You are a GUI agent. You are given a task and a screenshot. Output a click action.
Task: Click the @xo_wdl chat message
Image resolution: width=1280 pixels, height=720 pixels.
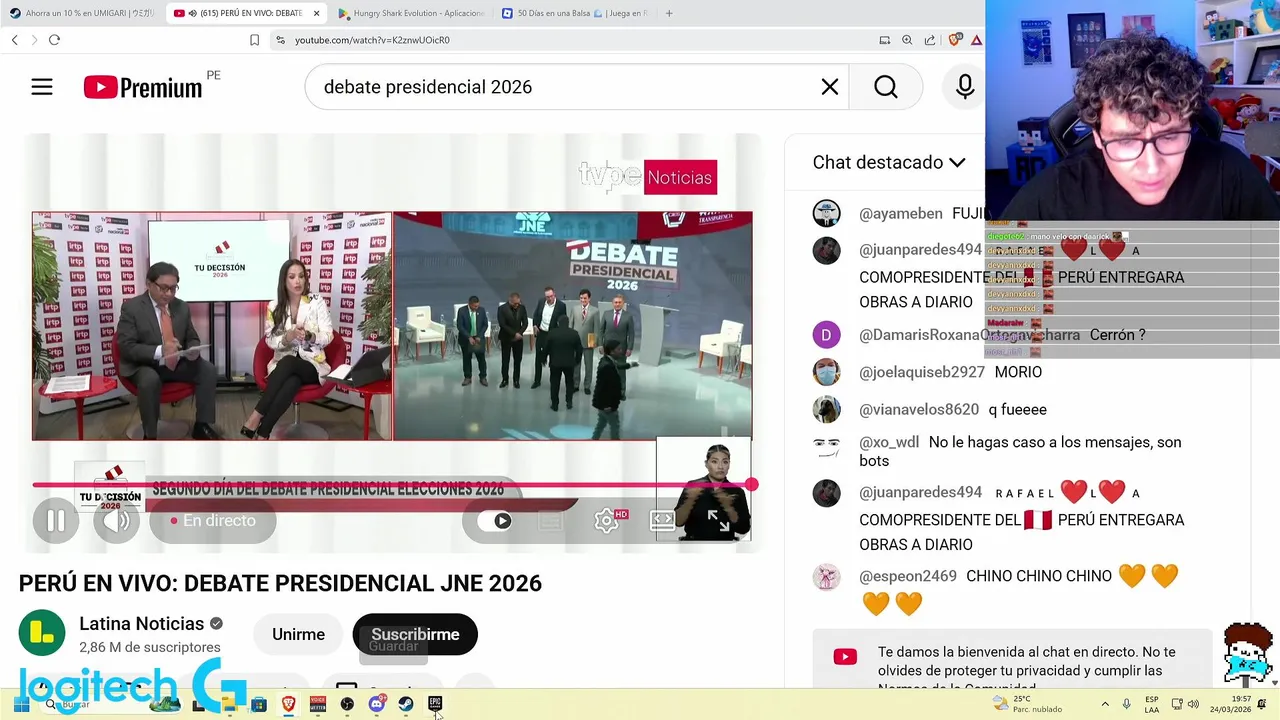pos(1020,451)
